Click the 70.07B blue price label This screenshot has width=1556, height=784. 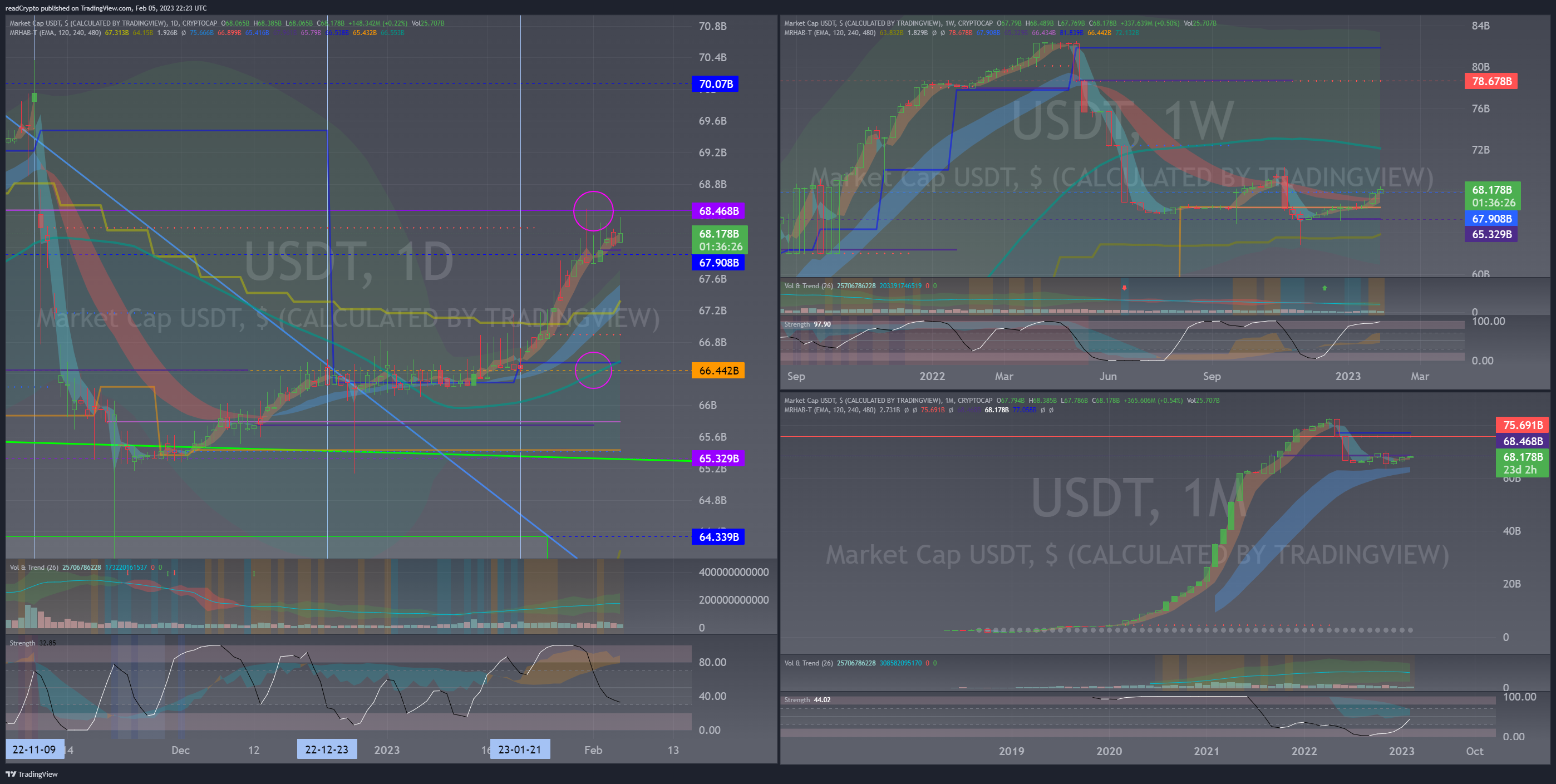[716, 84]
